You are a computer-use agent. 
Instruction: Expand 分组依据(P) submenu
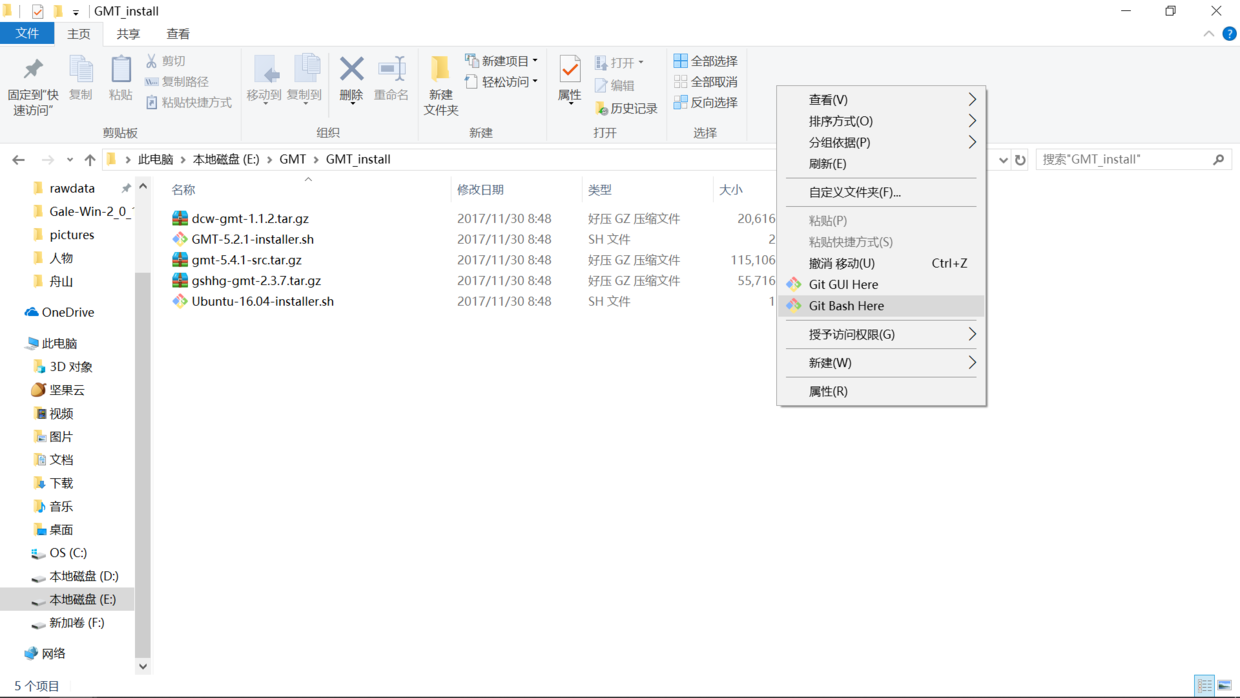[881, 142]
